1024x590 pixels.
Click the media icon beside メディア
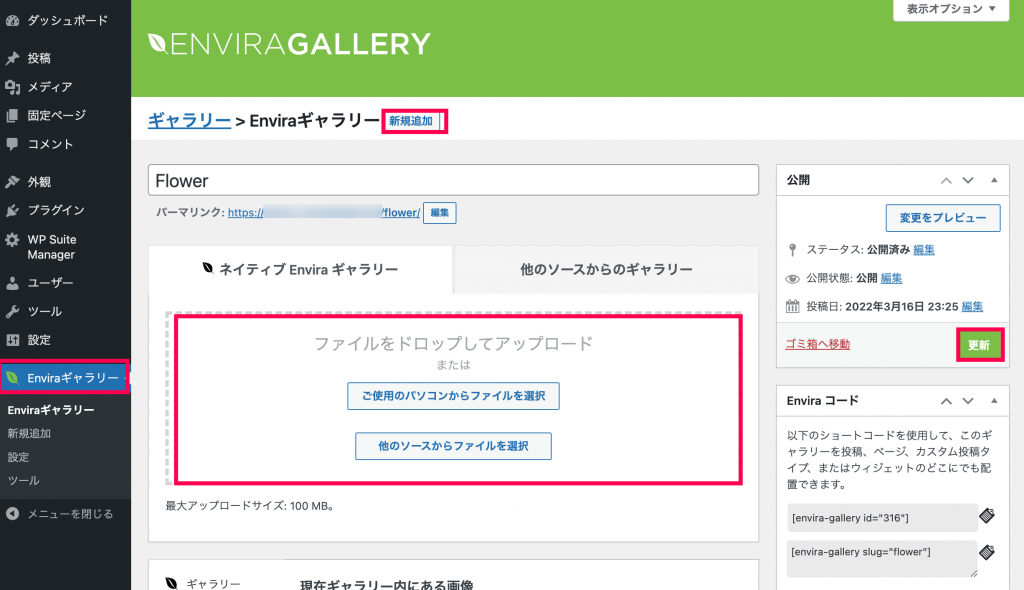coord(12,87)
